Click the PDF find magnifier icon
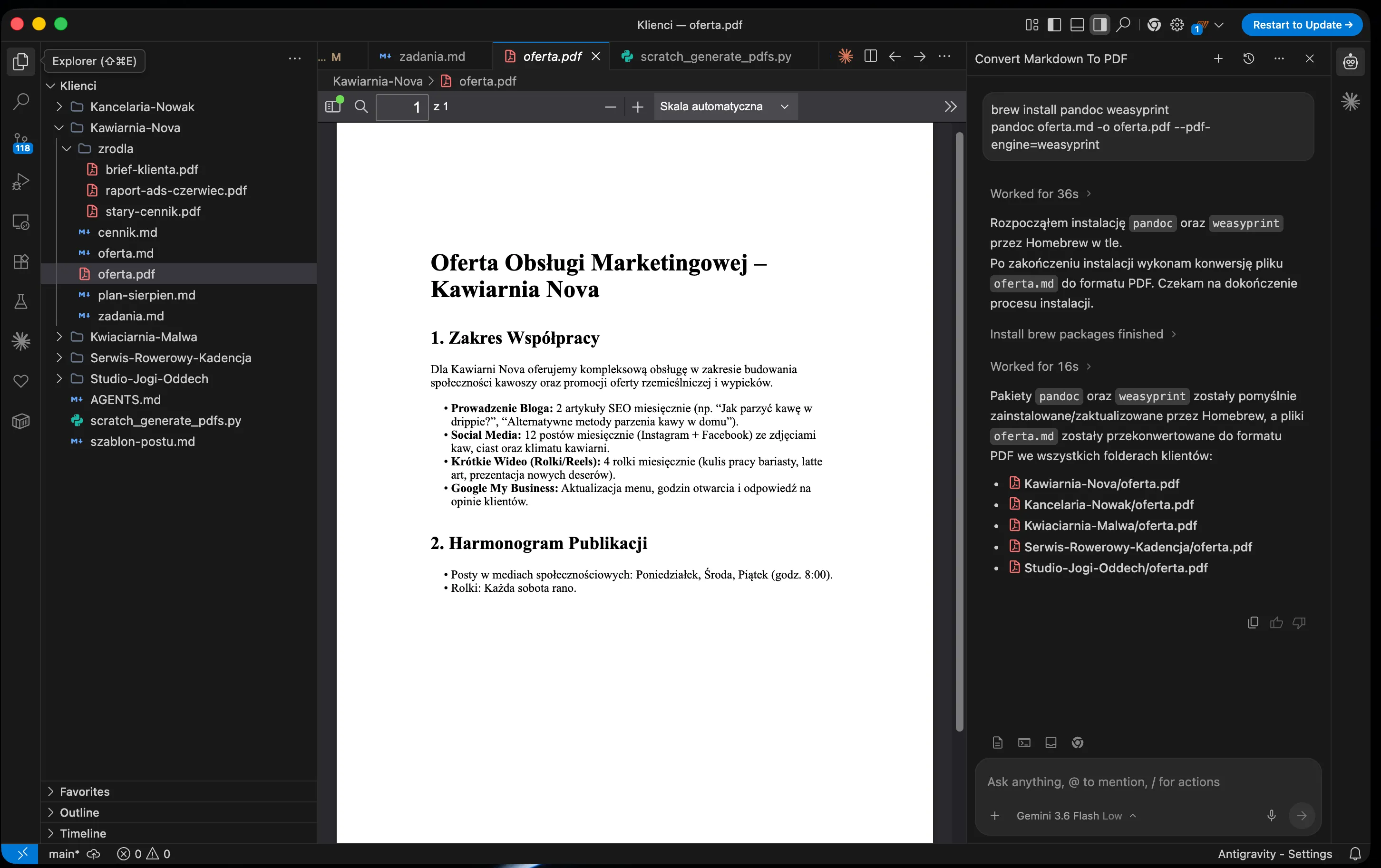Screen dimensions: 1381x868 (361, 106)
